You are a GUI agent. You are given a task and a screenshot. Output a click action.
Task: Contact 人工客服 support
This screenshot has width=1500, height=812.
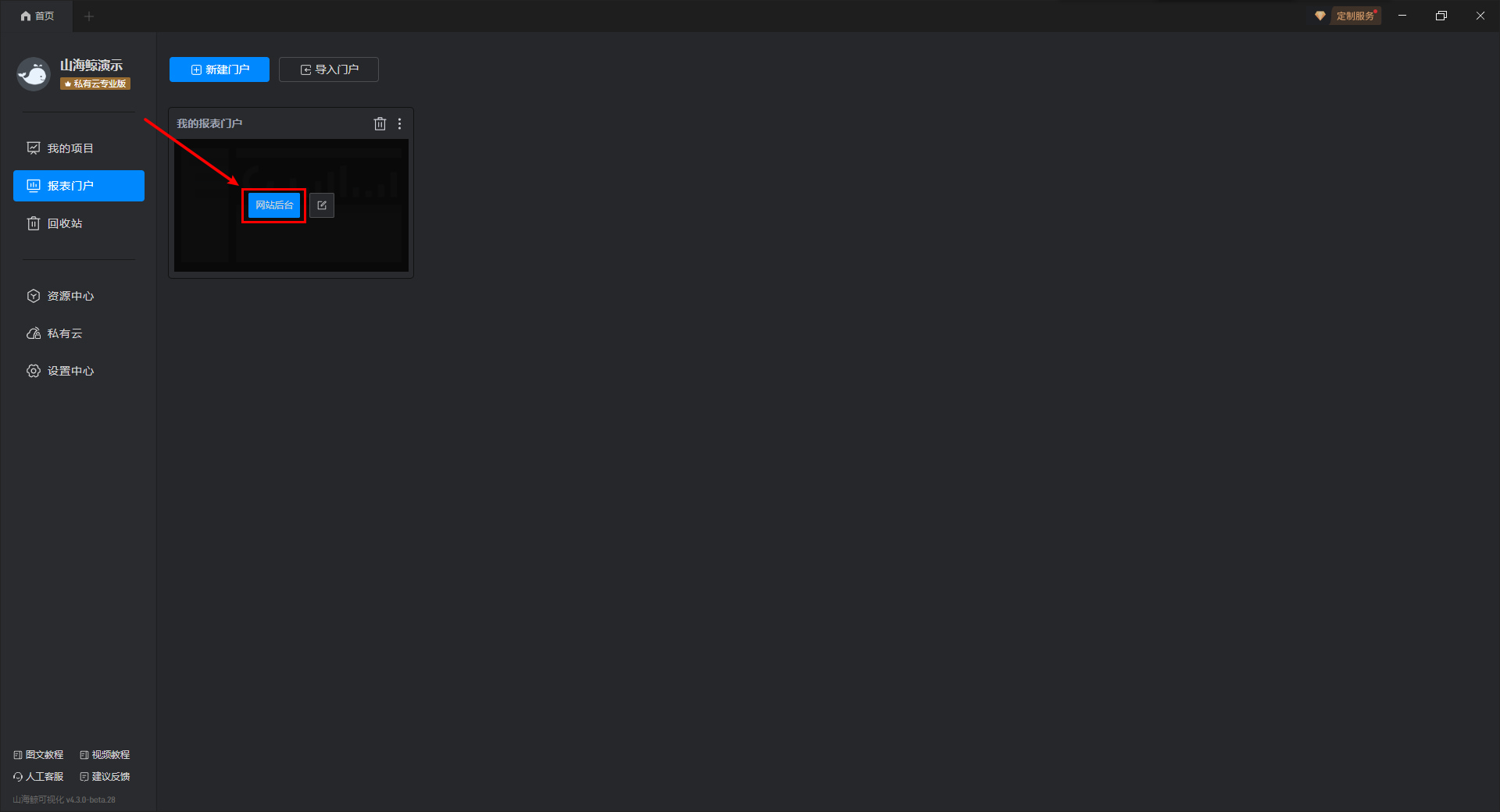(38, 777)
